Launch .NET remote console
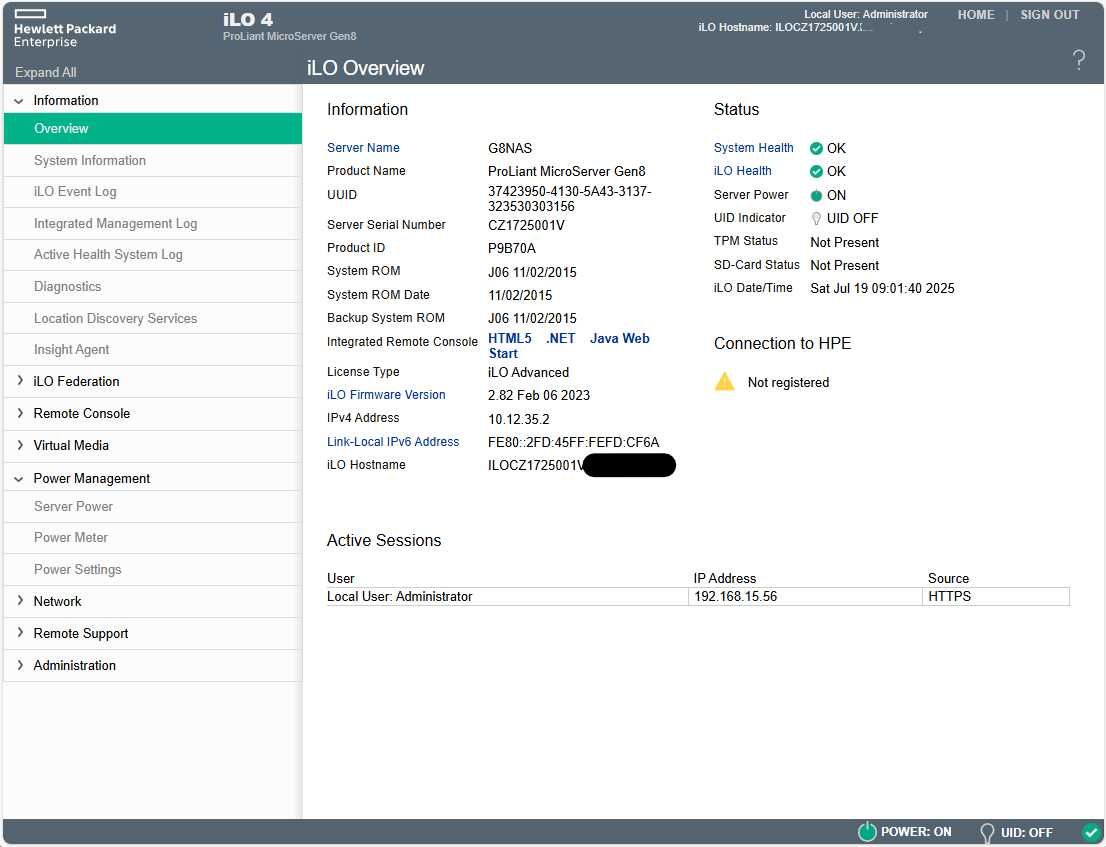The height and width of the screenshot is (847, 1106). [x=561, y=339]
